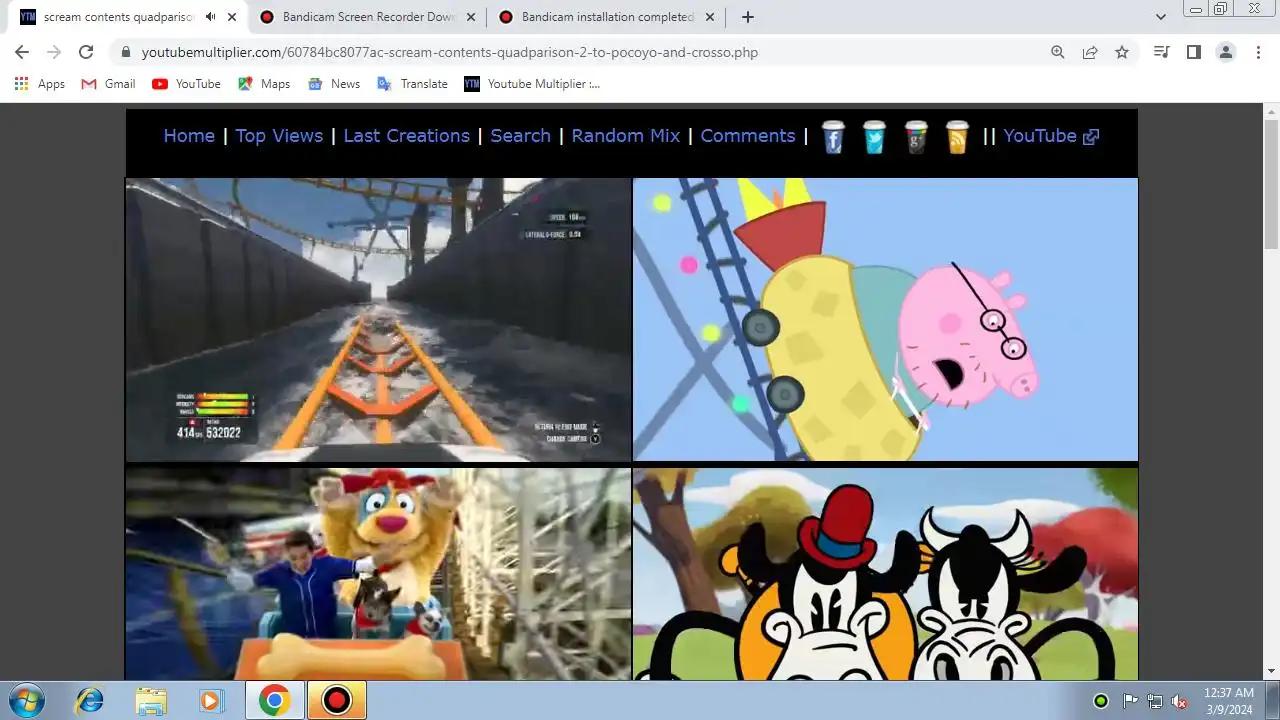Open Windows Media Player from taskbar
The height and width of the screenshot is (720, 1280).
click(x=211, y=700)
